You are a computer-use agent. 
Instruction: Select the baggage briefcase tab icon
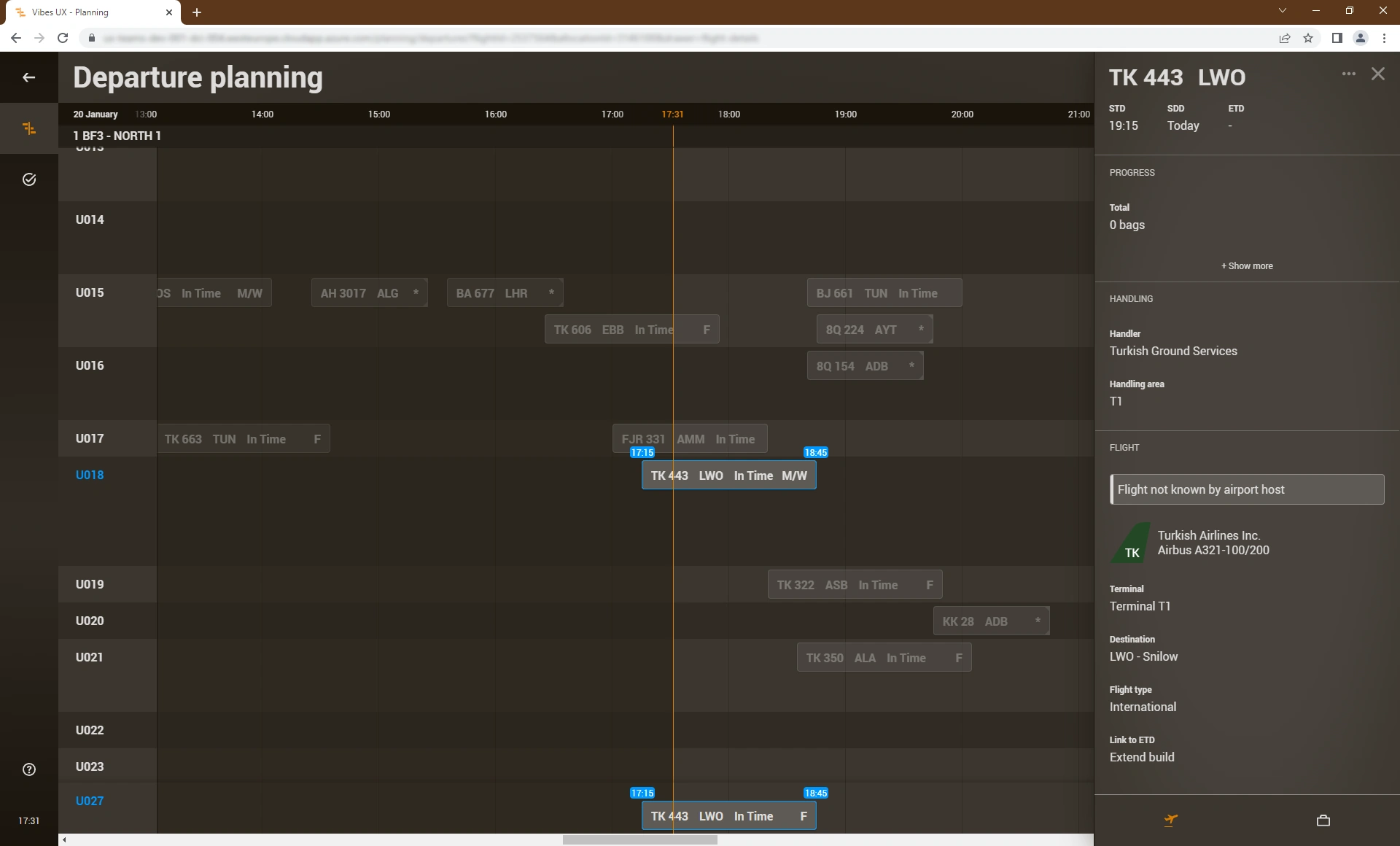tap(1323, 820)
